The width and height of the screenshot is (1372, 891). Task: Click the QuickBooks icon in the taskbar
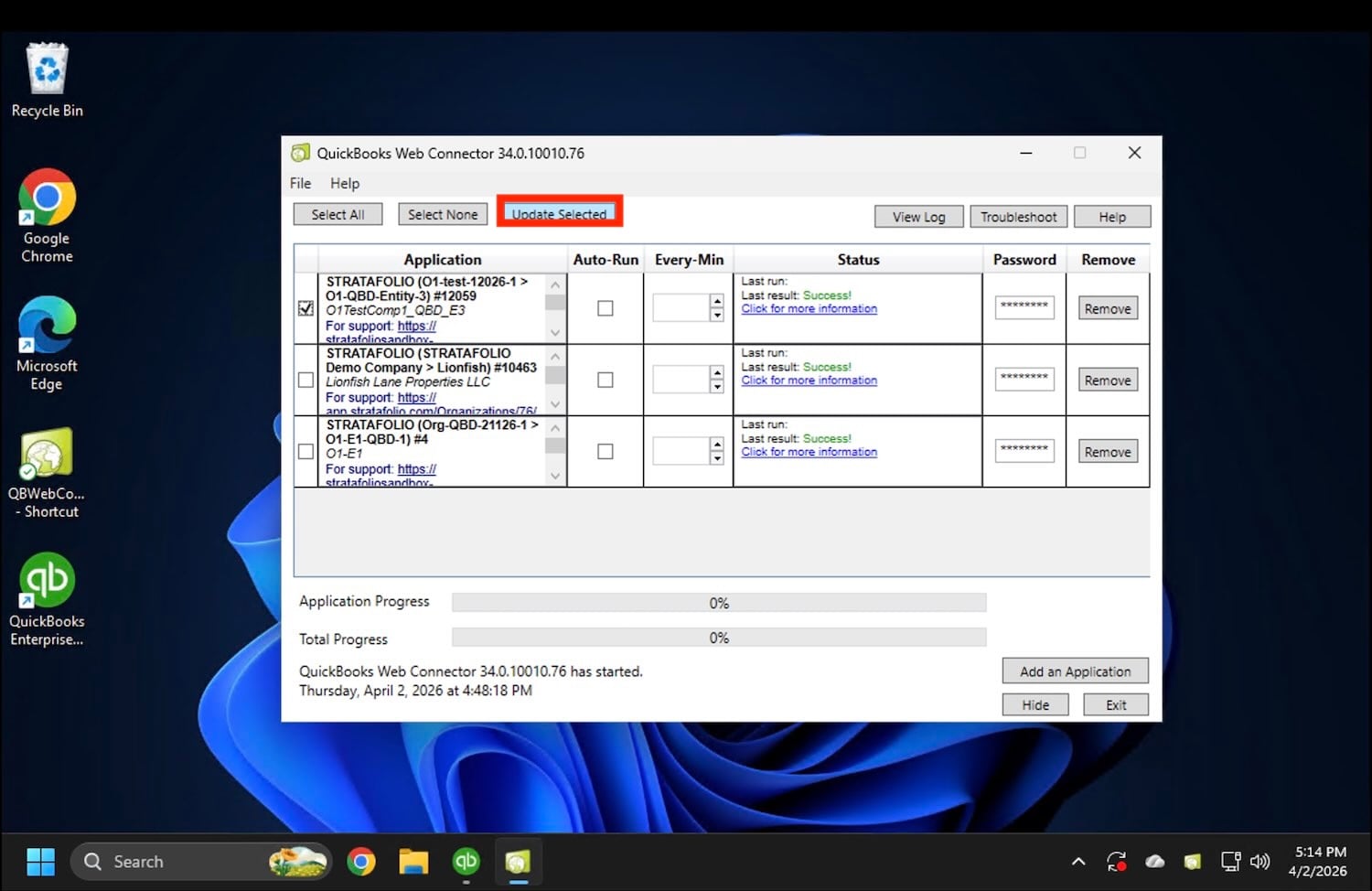tap(466, 862)
